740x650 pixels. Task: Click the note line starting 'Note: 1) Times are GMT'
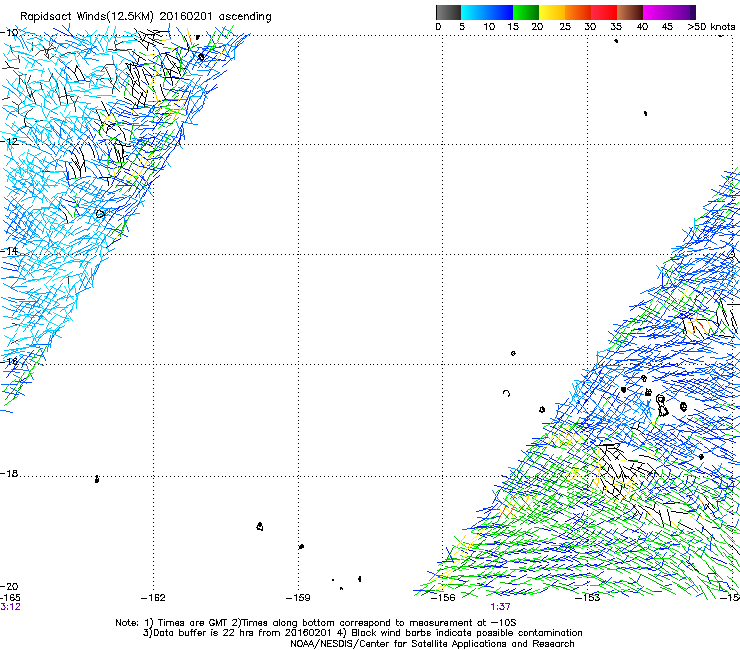pyautogui.click(x=316, y=623)
